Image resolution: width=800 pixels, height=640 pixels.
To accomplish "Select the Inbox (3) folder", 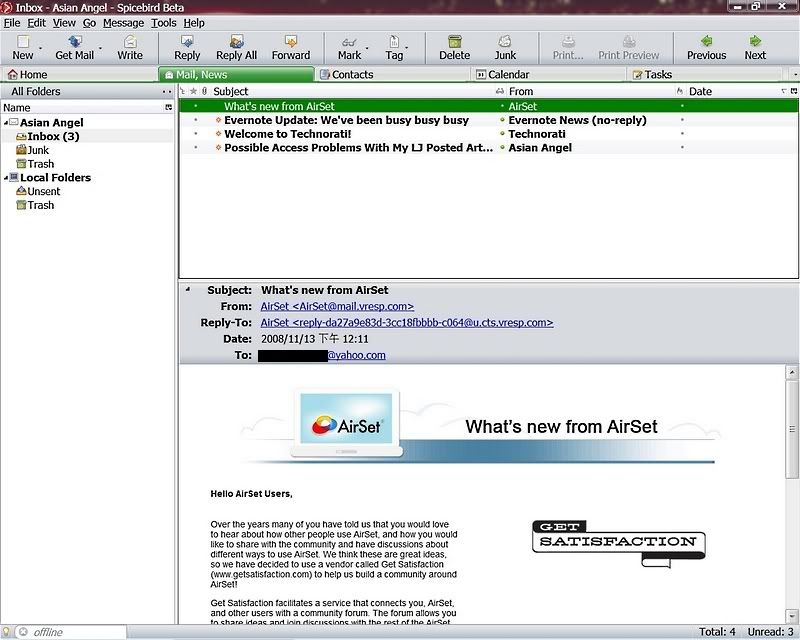I will pos(53,137).
